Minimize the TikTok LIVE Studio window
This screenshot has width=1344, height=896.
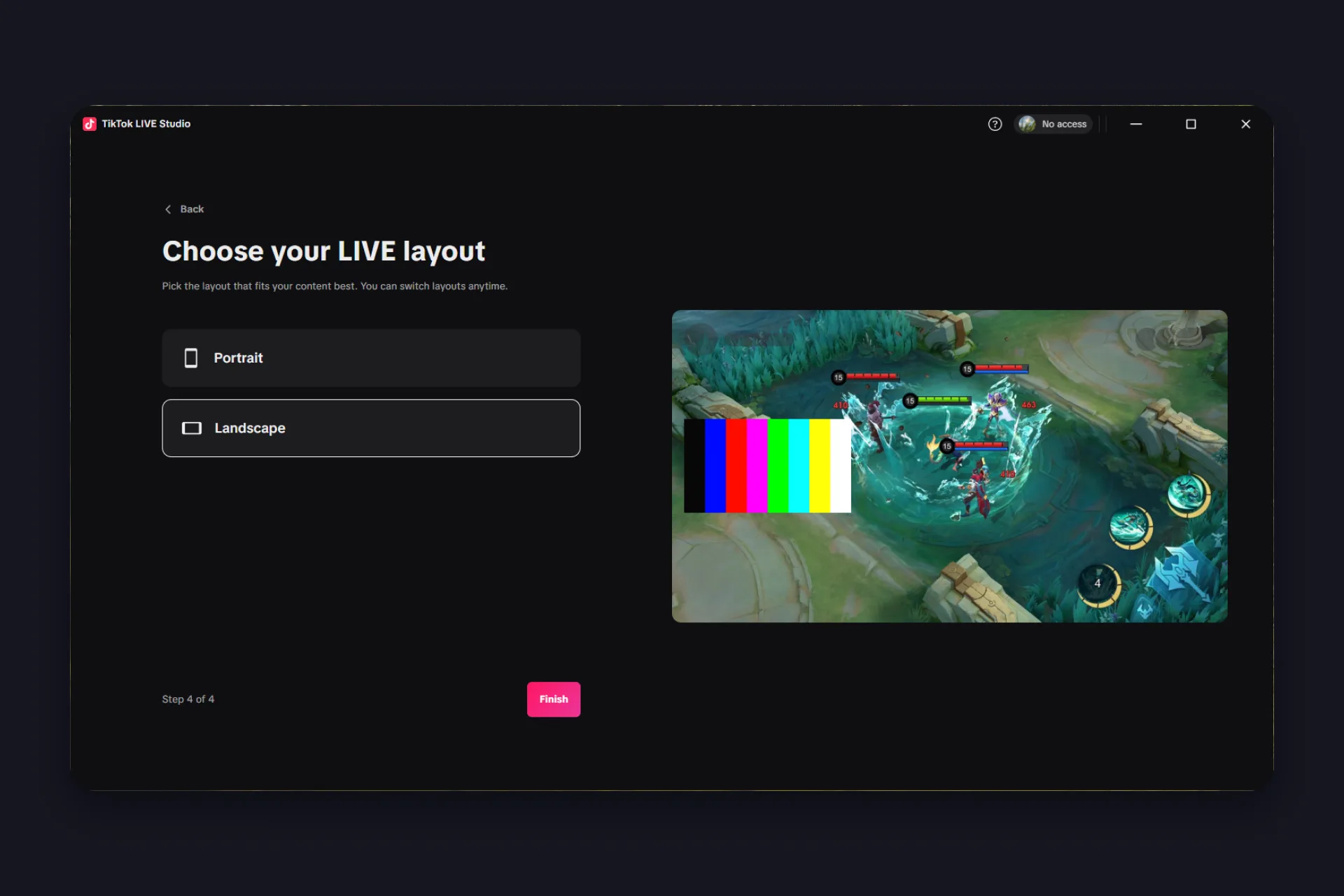point(1136,124)
